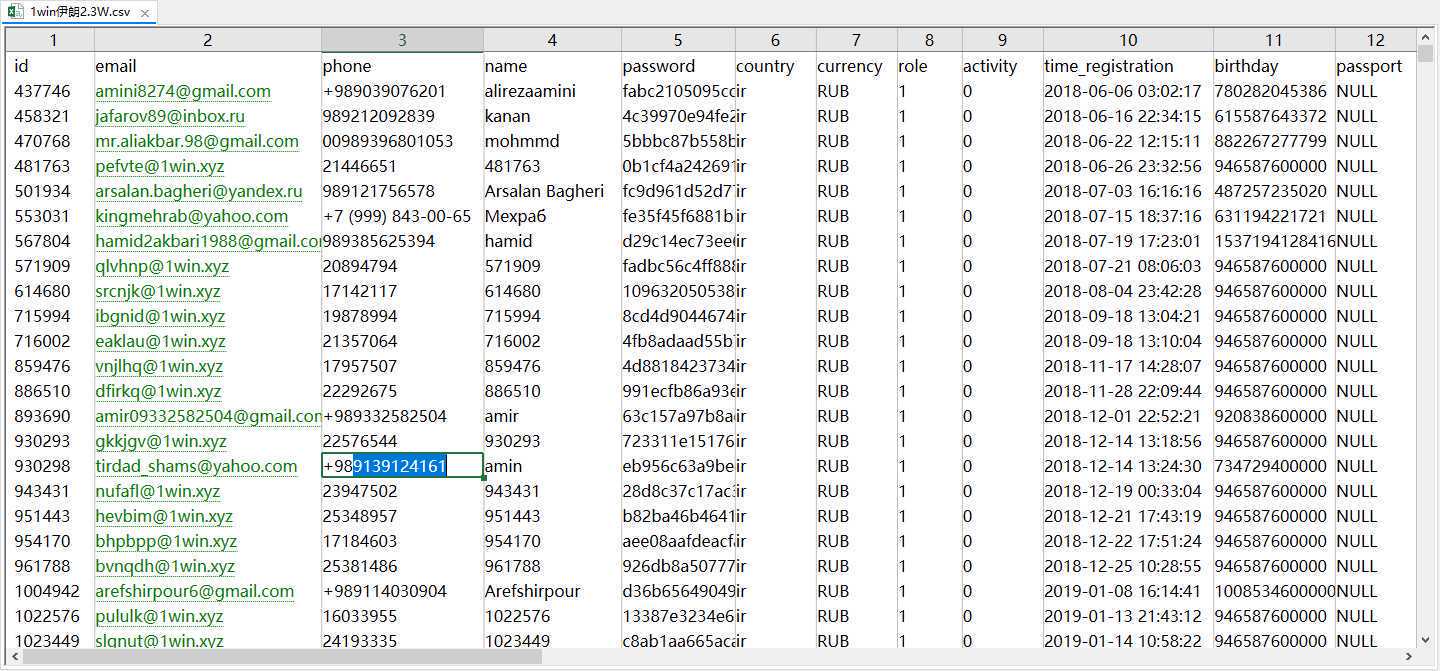Close the 1win伊朗2.3W.csv tab
The height and width of the screenshot is (671, 1440).
coord(144,13)
